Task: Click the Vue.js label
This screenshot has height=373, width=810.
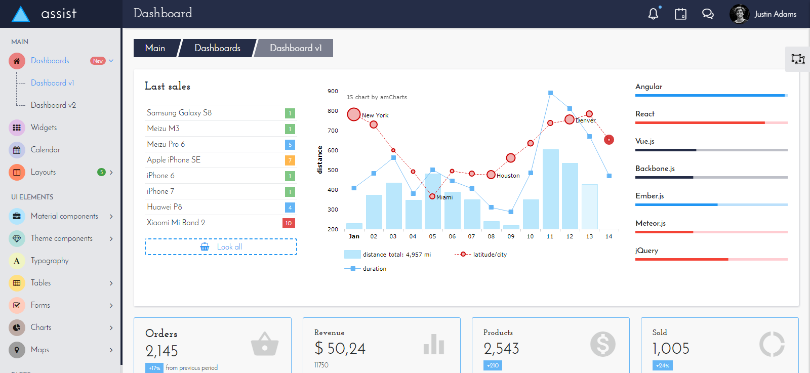Action: click(x=645, y=141)
